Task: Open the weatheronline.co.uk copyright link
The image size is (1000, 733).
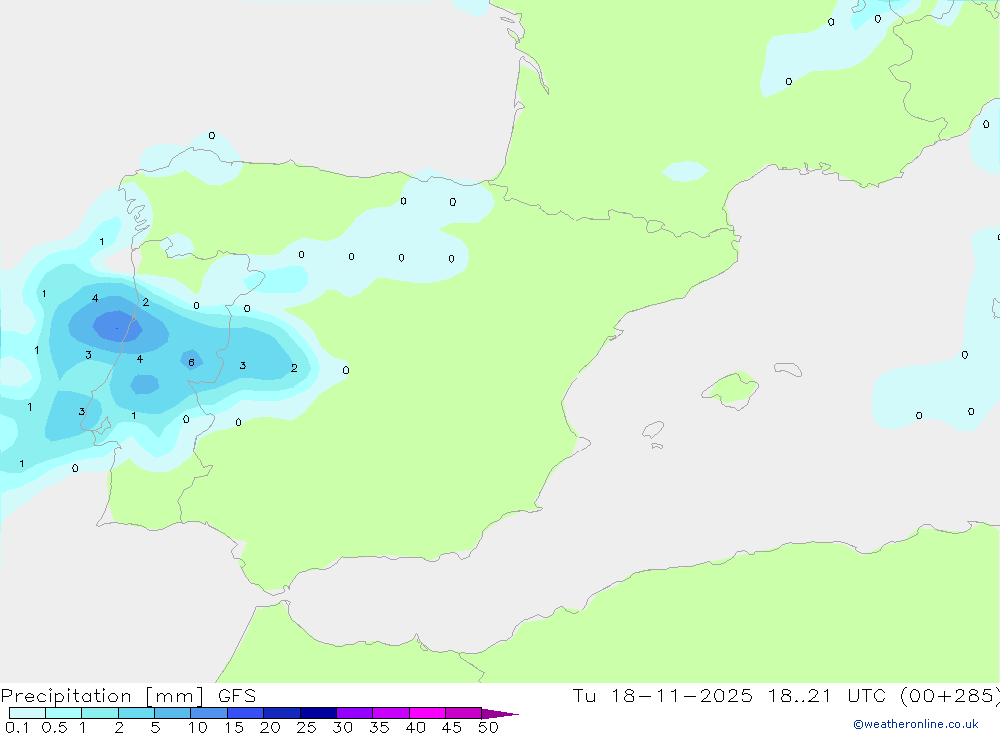Action: tap(915, 724)
